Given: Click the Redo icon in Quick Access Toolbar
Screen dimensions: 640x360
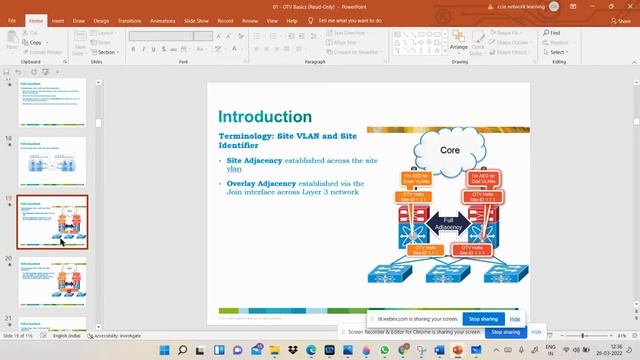Looking at the screenshot, I should click(x=34, y=72).
